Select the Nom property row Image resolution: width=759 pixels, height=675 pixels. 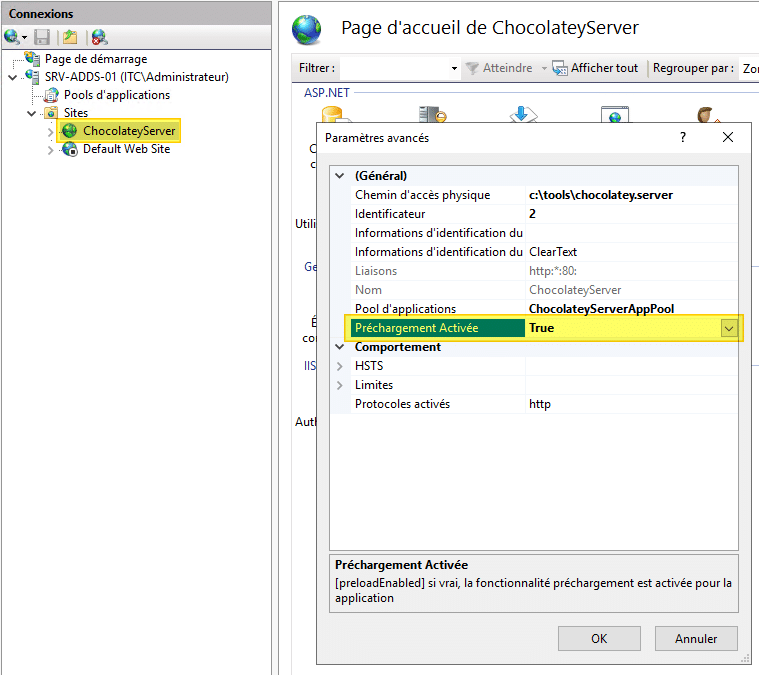point(534,290)
